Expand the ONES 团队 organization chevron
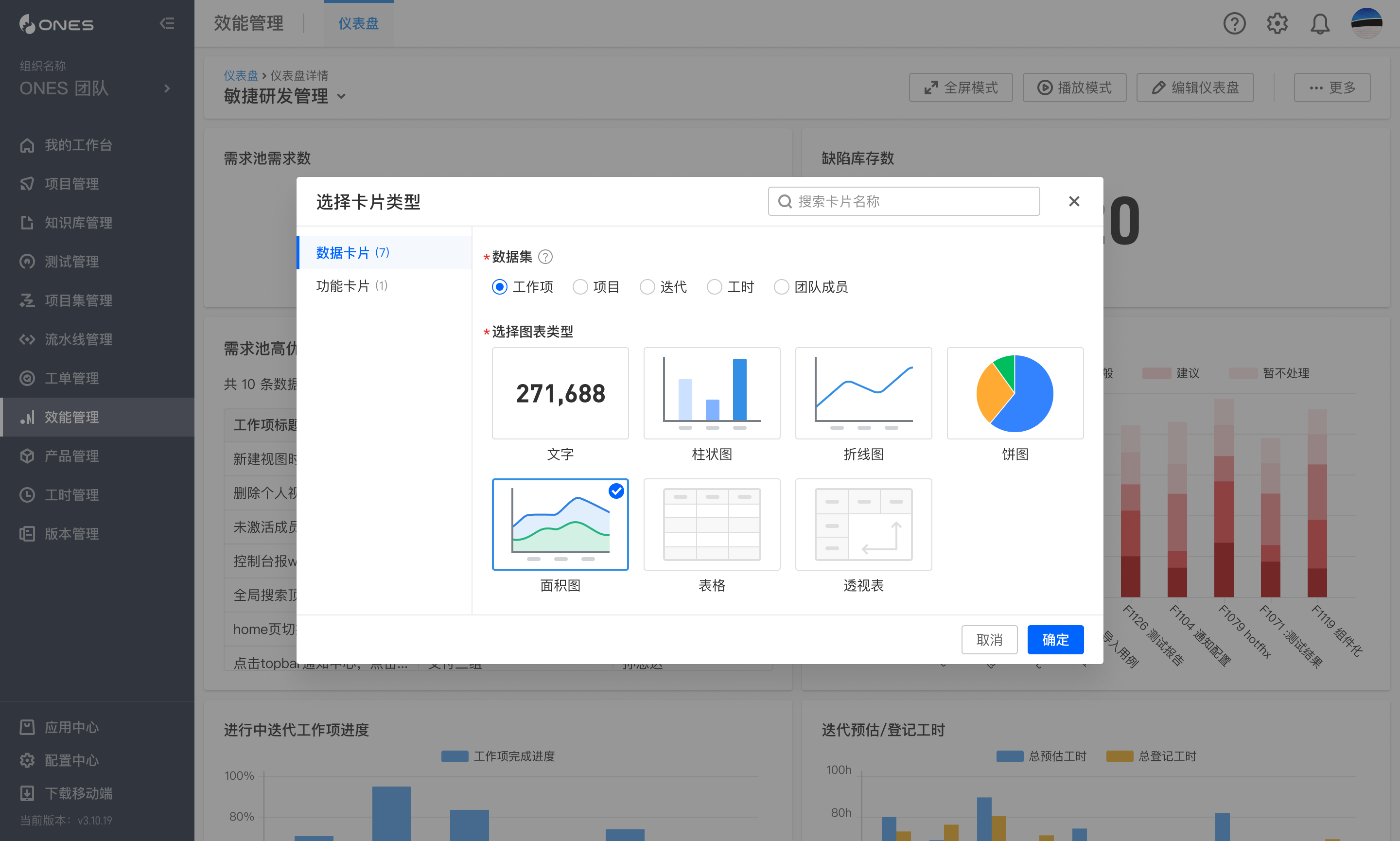The height and width of the screenshot is (841, 1400). click(167, 88)
